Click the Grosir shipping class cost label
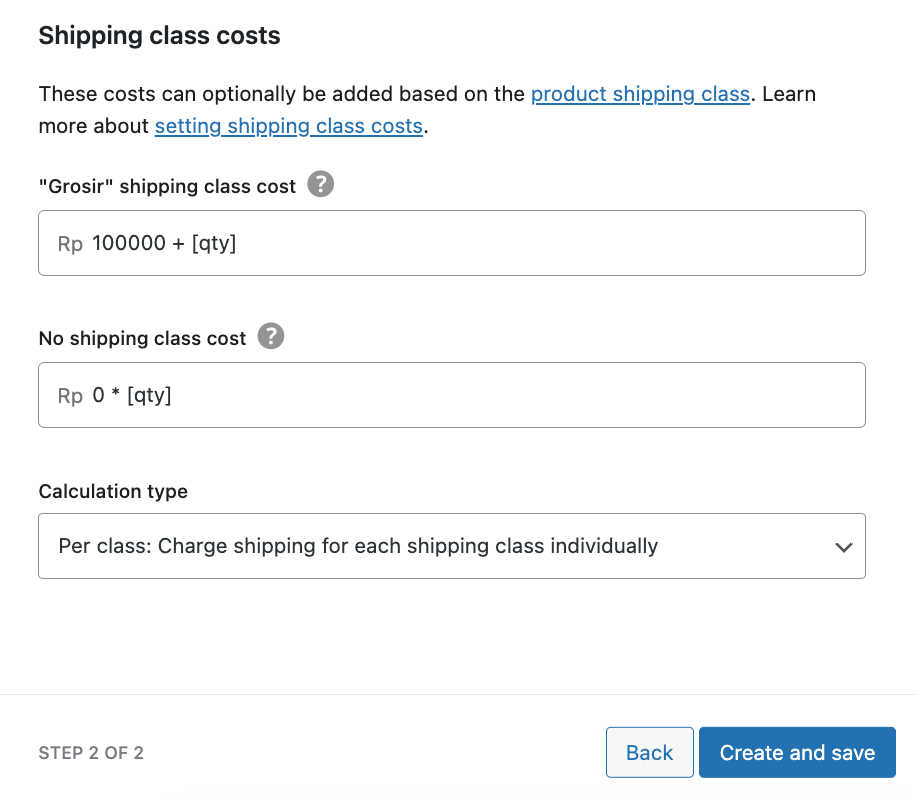Image resolution: width=916 pixels, height=802 pixels. point(166,186)
